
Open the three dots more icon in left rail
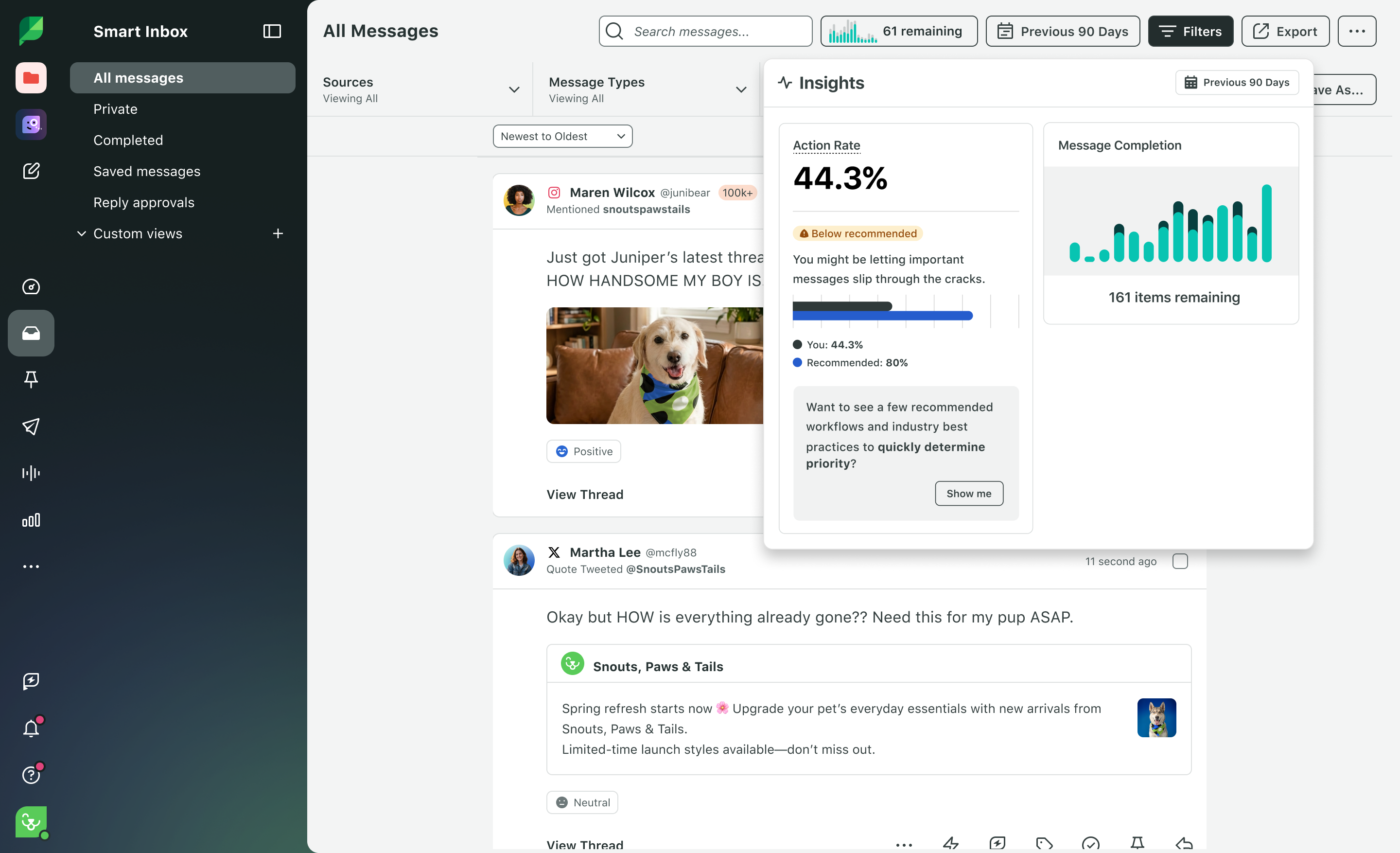coord(31,567)
